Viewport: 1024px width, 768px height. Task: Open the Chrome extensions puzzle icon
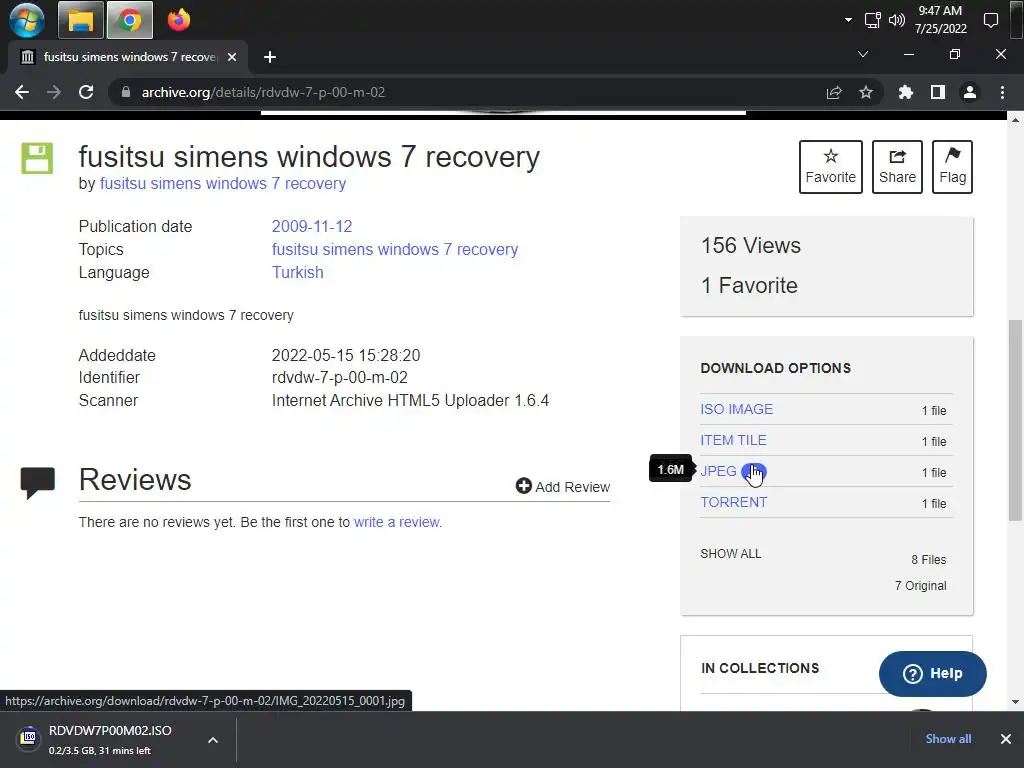tap(905, 93)
